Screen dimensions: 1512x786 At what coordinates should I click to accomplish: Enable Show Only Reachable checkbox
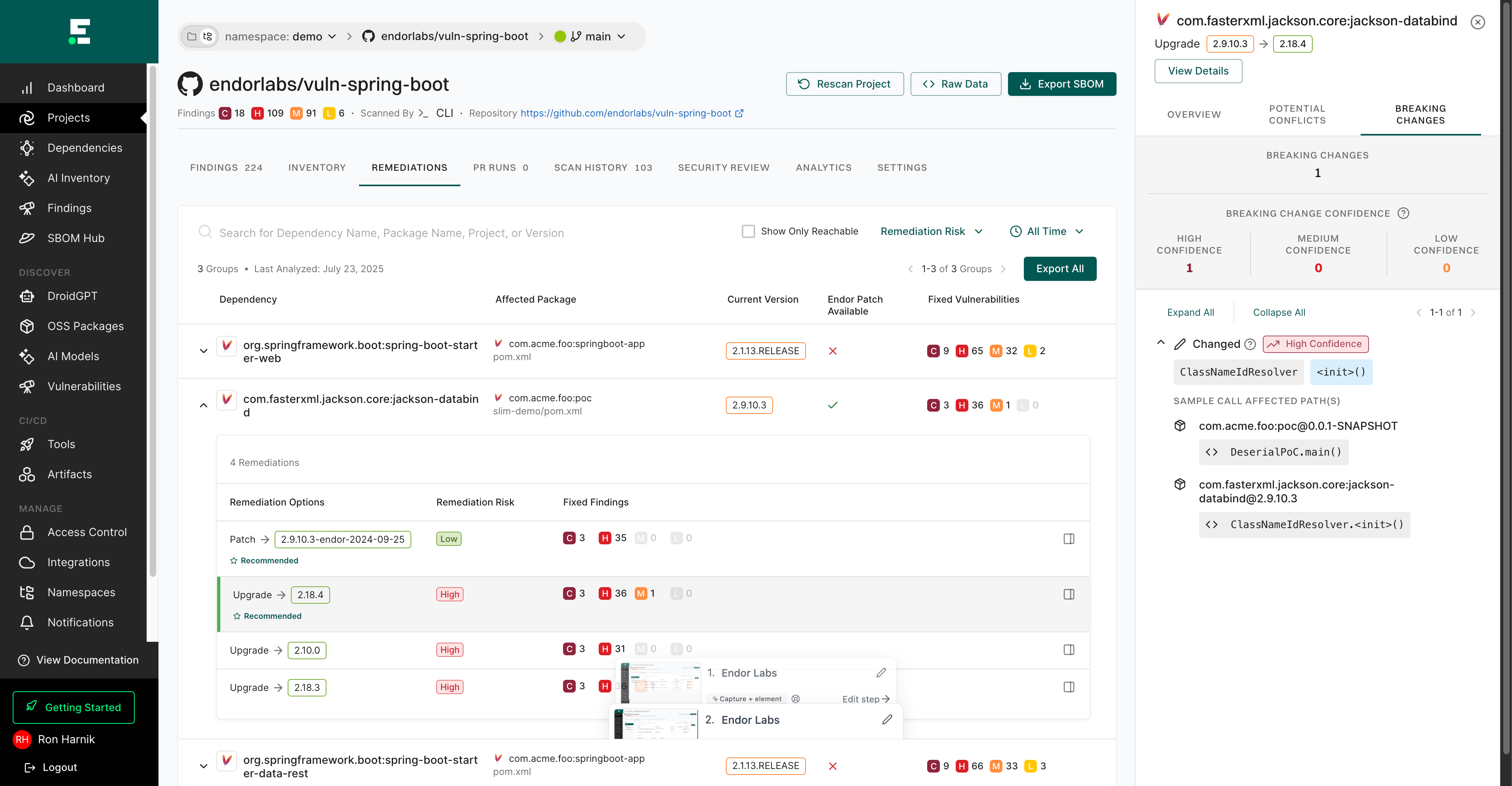tap(748, 231)
